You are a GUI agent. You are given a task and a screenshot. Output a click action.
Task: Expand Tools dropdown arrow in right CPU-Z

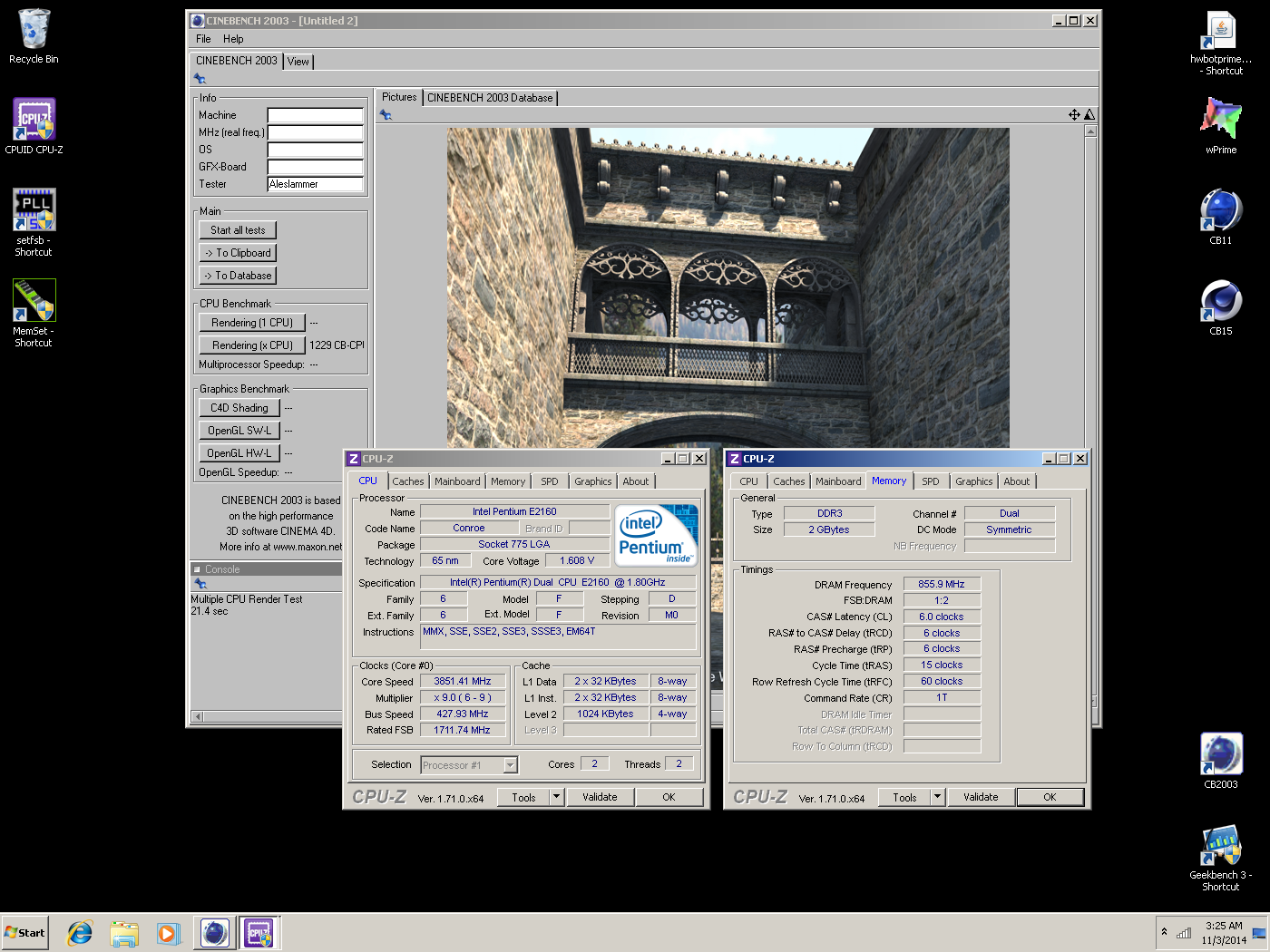point(938,797)
